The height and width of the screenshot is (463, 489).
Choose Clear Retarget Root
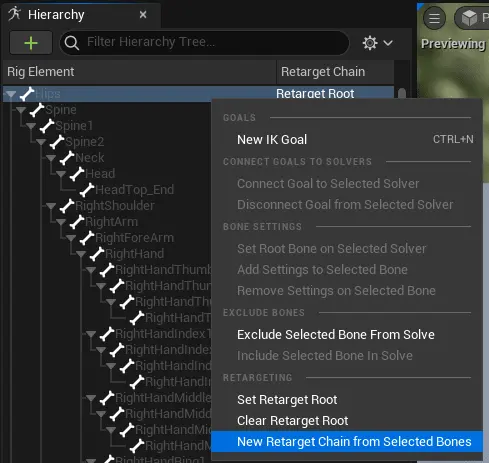[347, 421]
